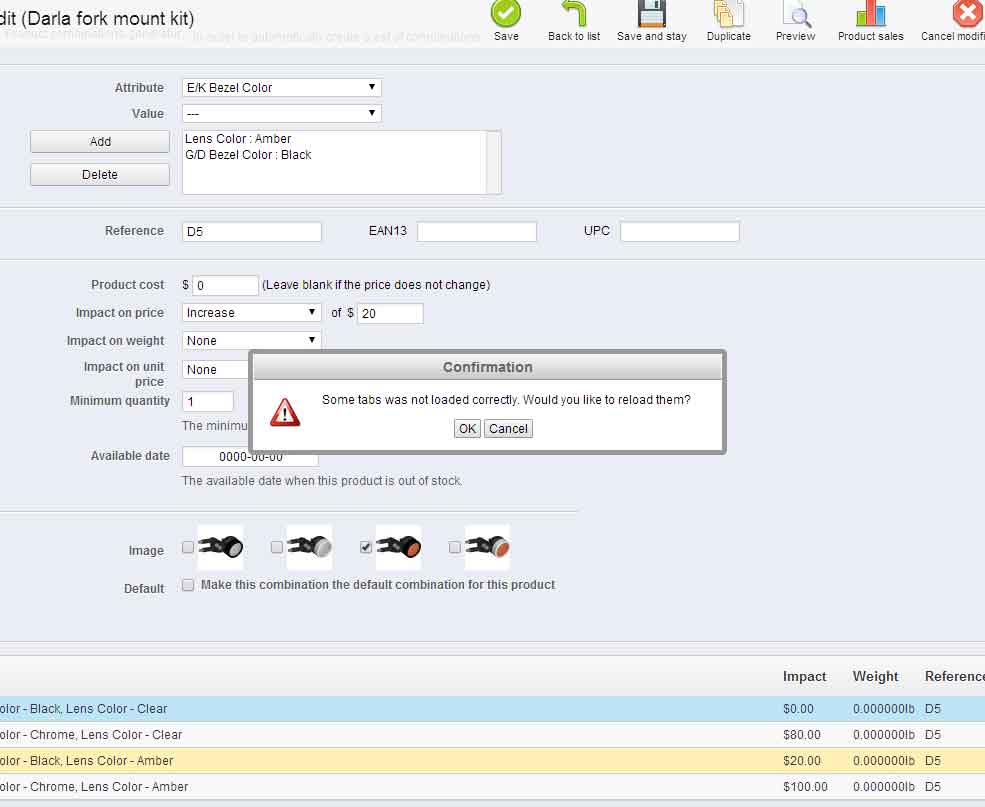
Task: Check the fourth image checkbox (chrome bezel, amber lens)
Action: pyautogui.click(x=455, y=547)
